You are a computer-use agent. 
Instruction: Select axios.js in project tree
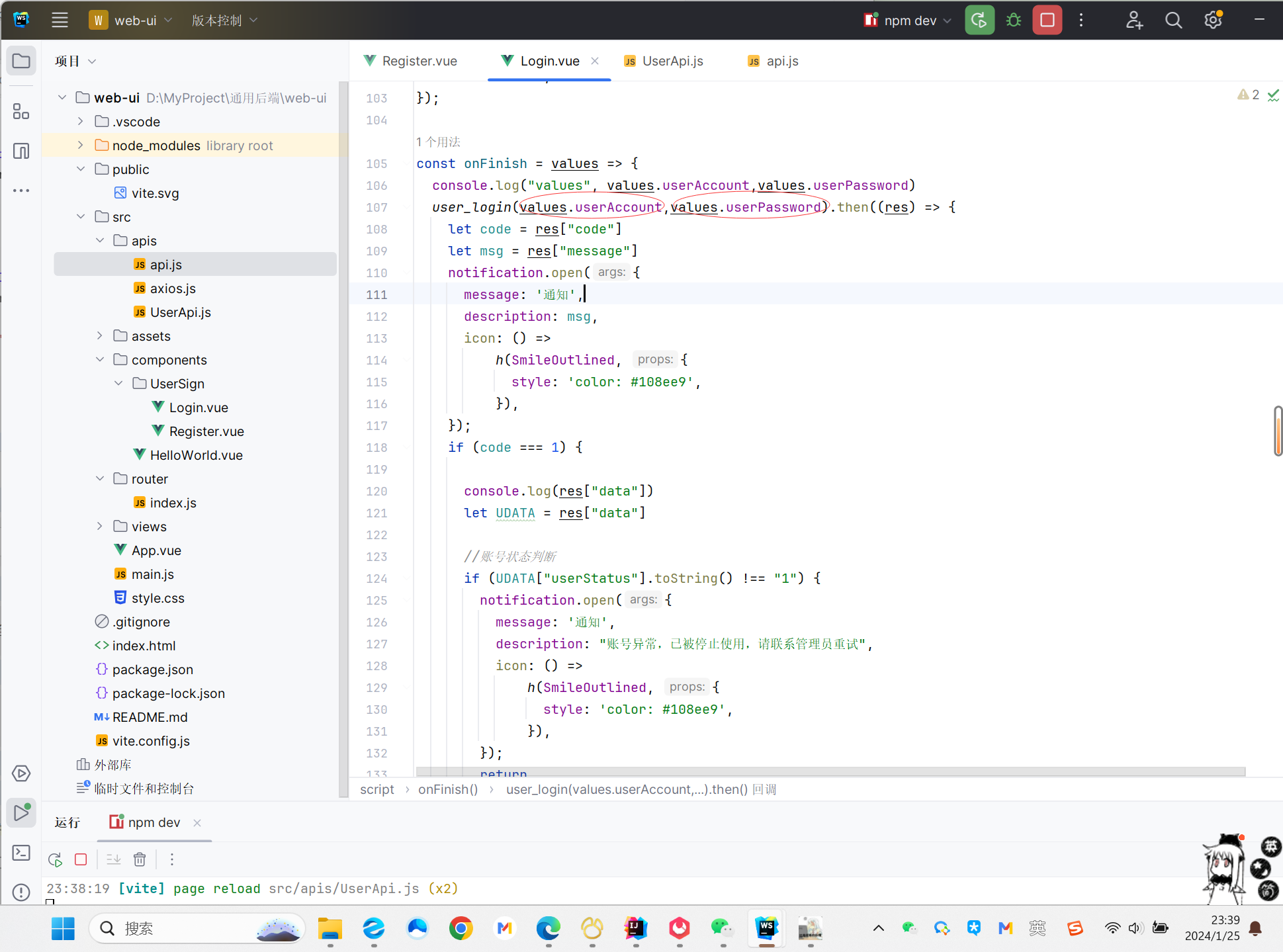(x=172, y=288)
